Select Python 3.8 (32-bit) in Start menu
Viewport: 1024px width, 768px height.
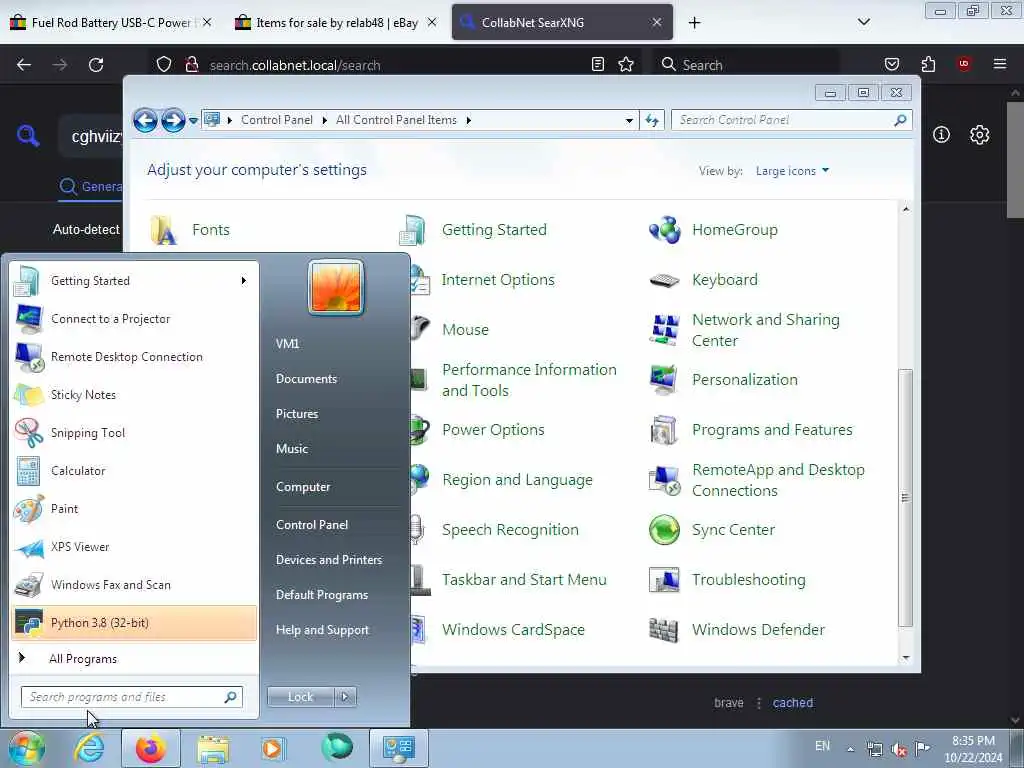coord(135,623)
